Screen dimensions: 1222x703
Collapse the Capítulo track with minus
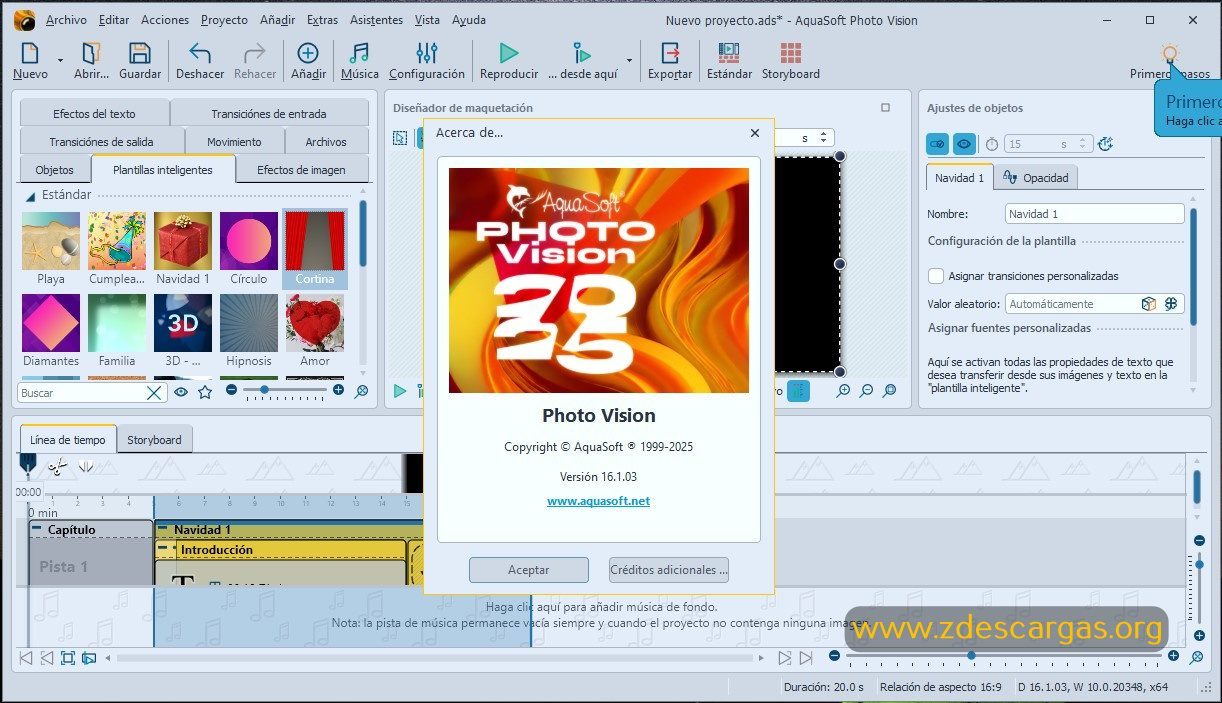coord(37,529)
